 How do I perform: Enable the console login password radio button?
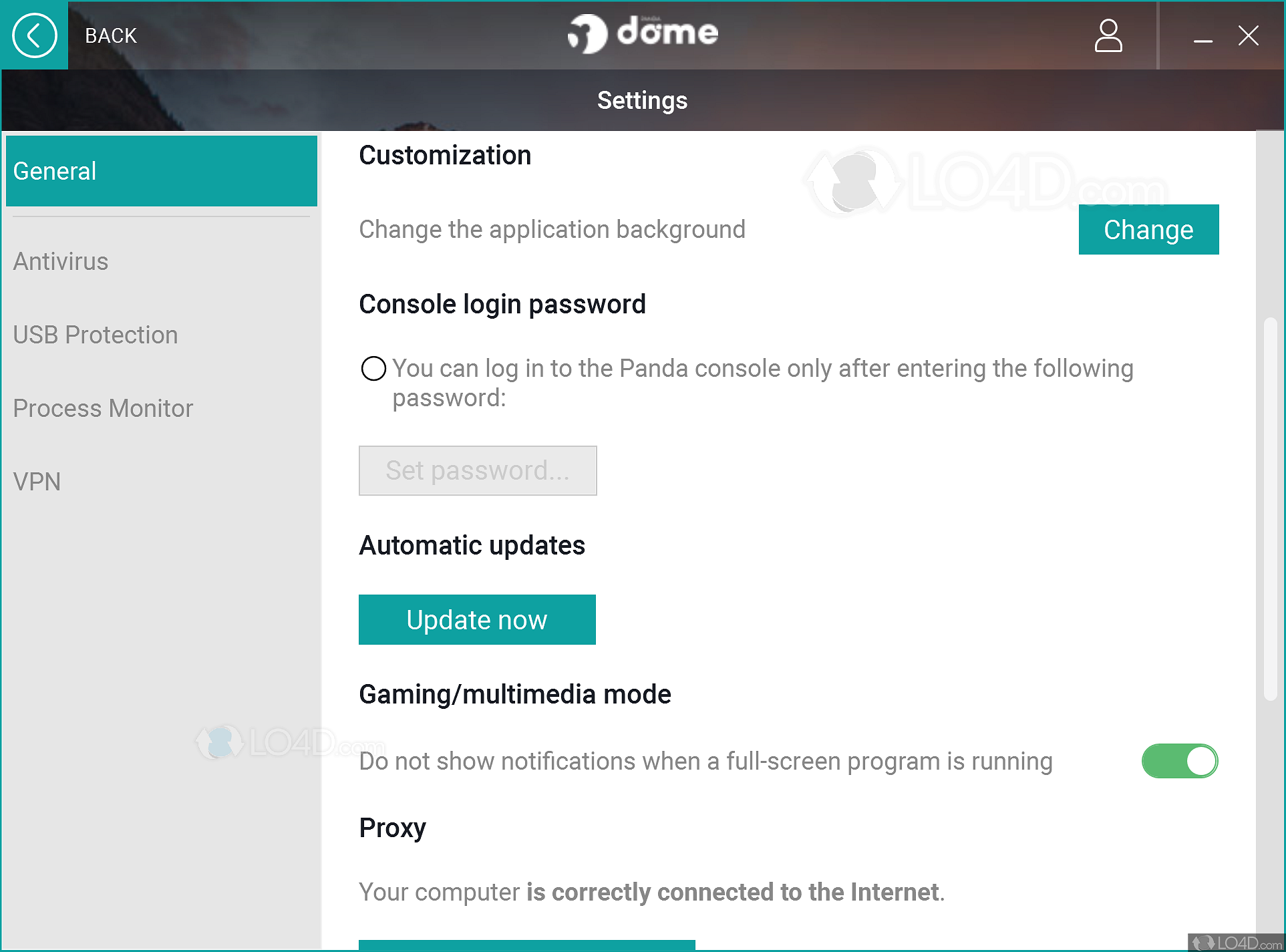pyautogui.click(x=373, y=368)
